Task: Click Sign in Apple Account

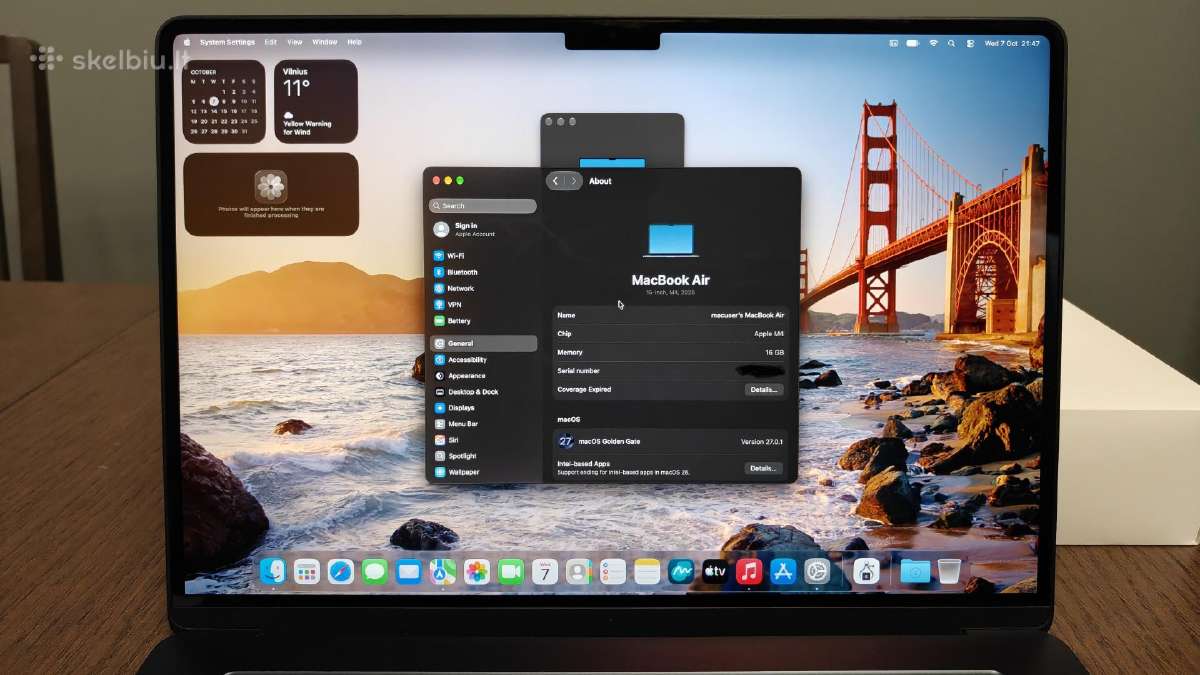Action: (483, 230)
